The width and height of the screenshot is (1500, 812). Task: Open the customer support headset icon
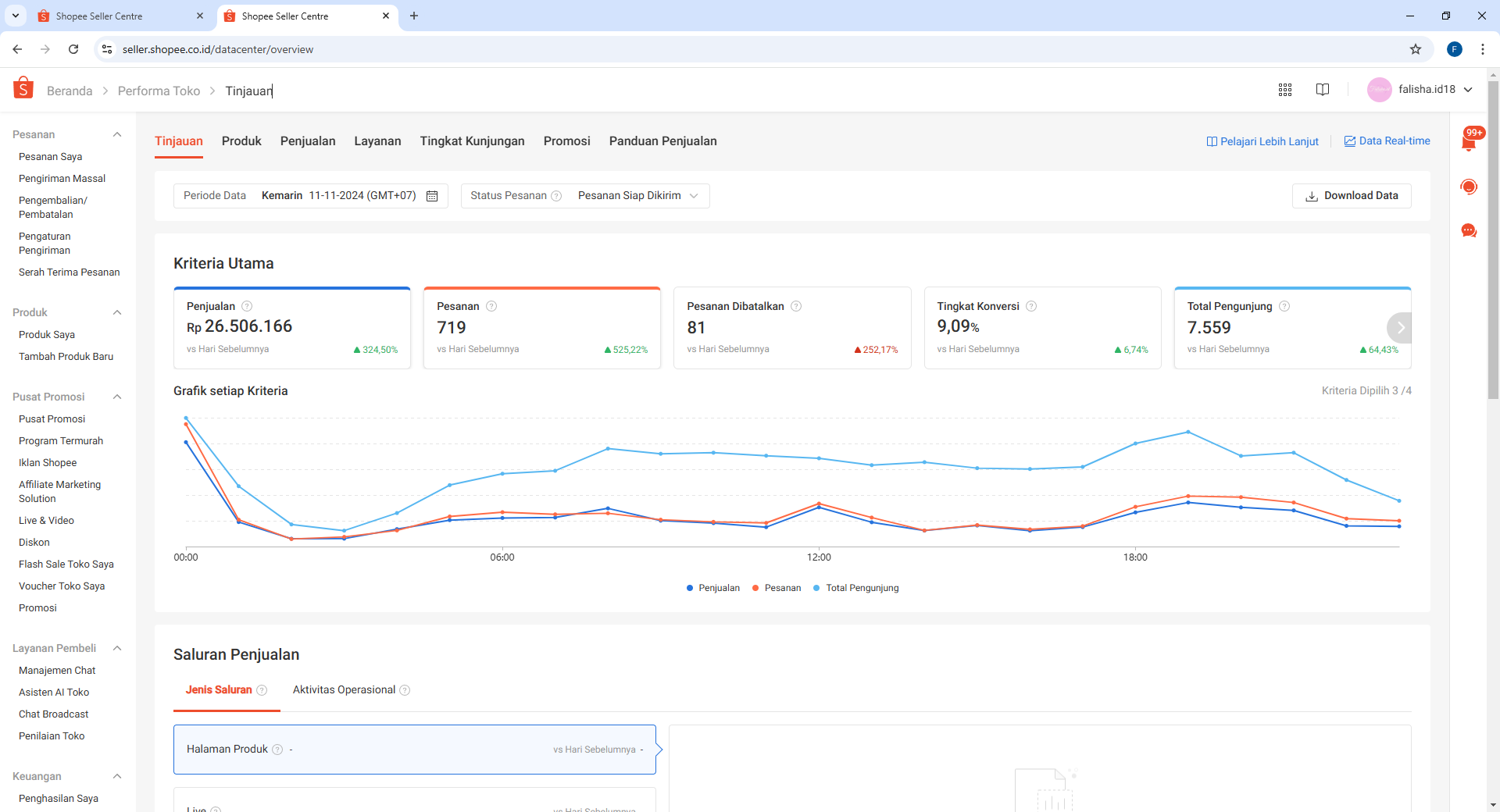coord(1469,187)
